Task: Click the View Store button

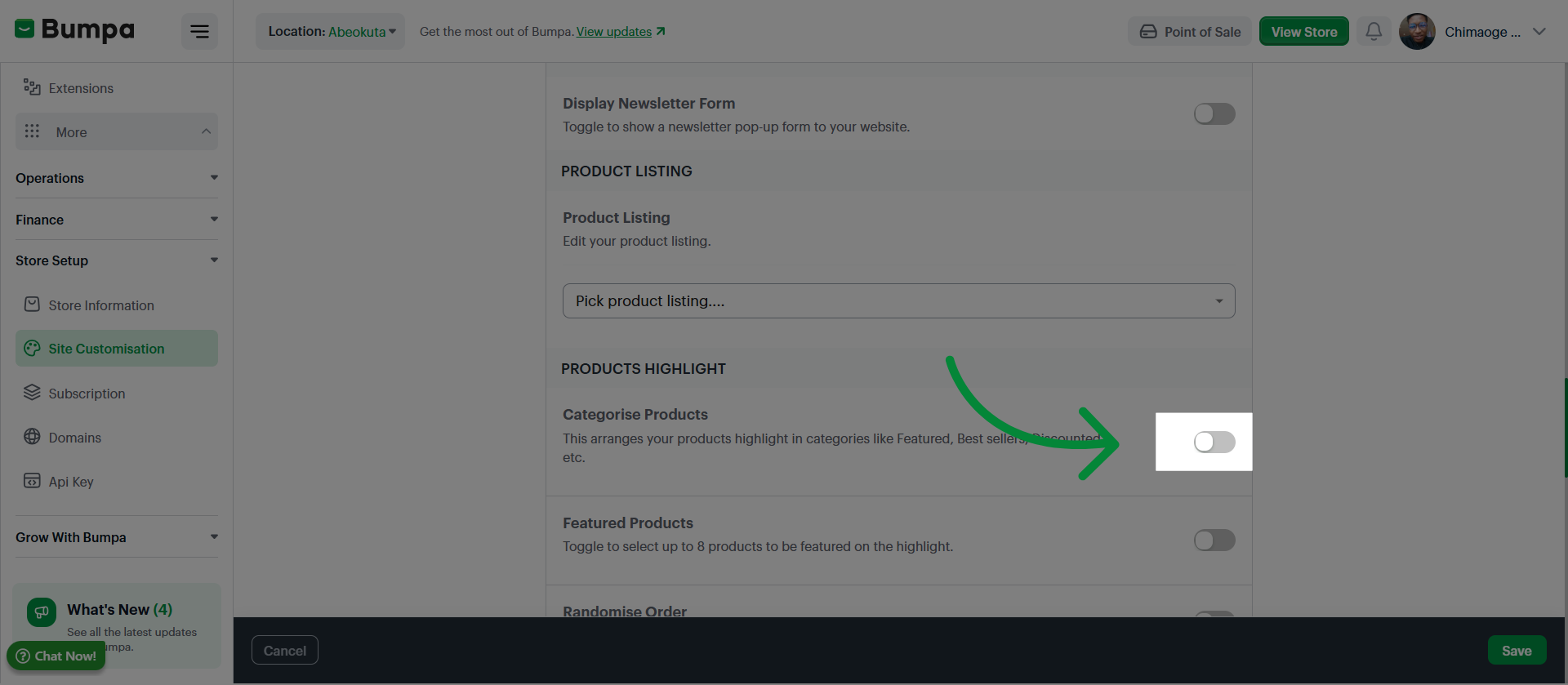Action: [1304, 31]
